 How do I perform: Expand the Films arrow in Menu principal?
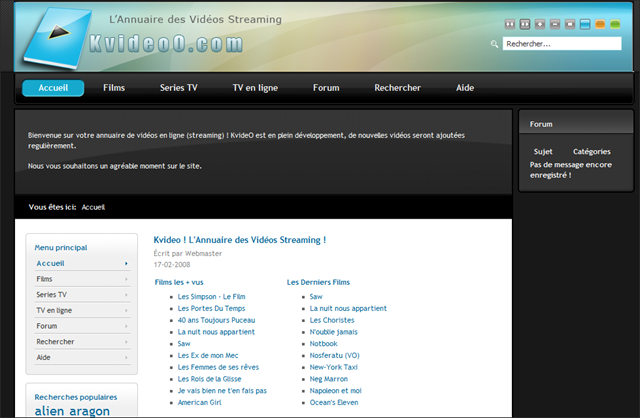point(126,279)
